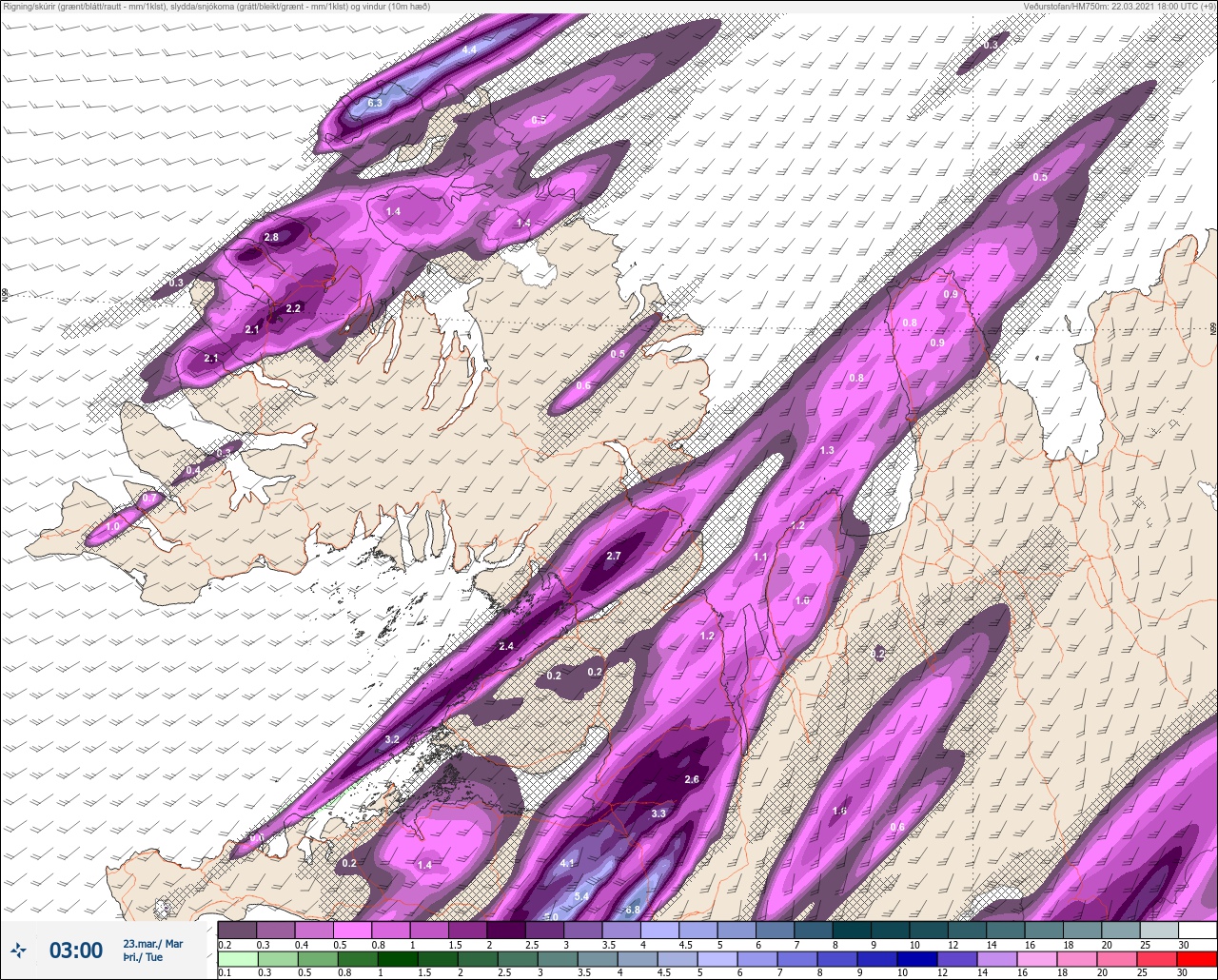The width and height of the screenshot is (1218, 980).
Task: Click the 2.7 precipitation value on map
Action: pyautogui.click(x=613, y=556)
